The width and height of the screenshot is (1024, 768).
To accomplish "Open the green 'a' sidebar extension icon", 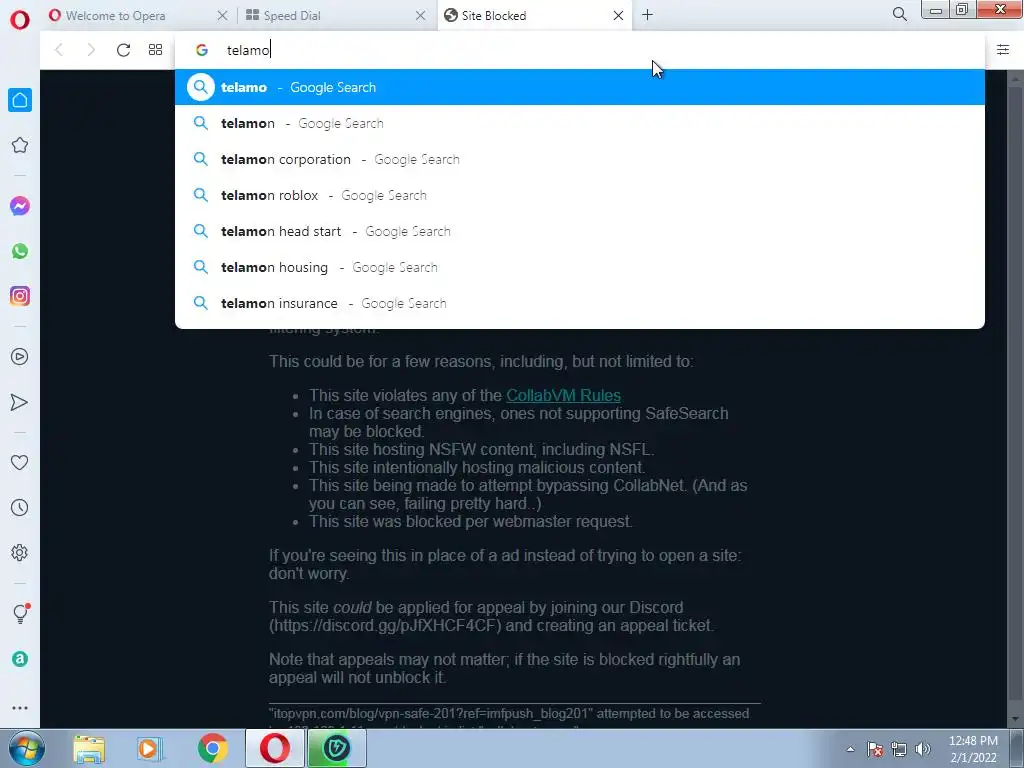I will pyautogui.click(x=20, y=659).
